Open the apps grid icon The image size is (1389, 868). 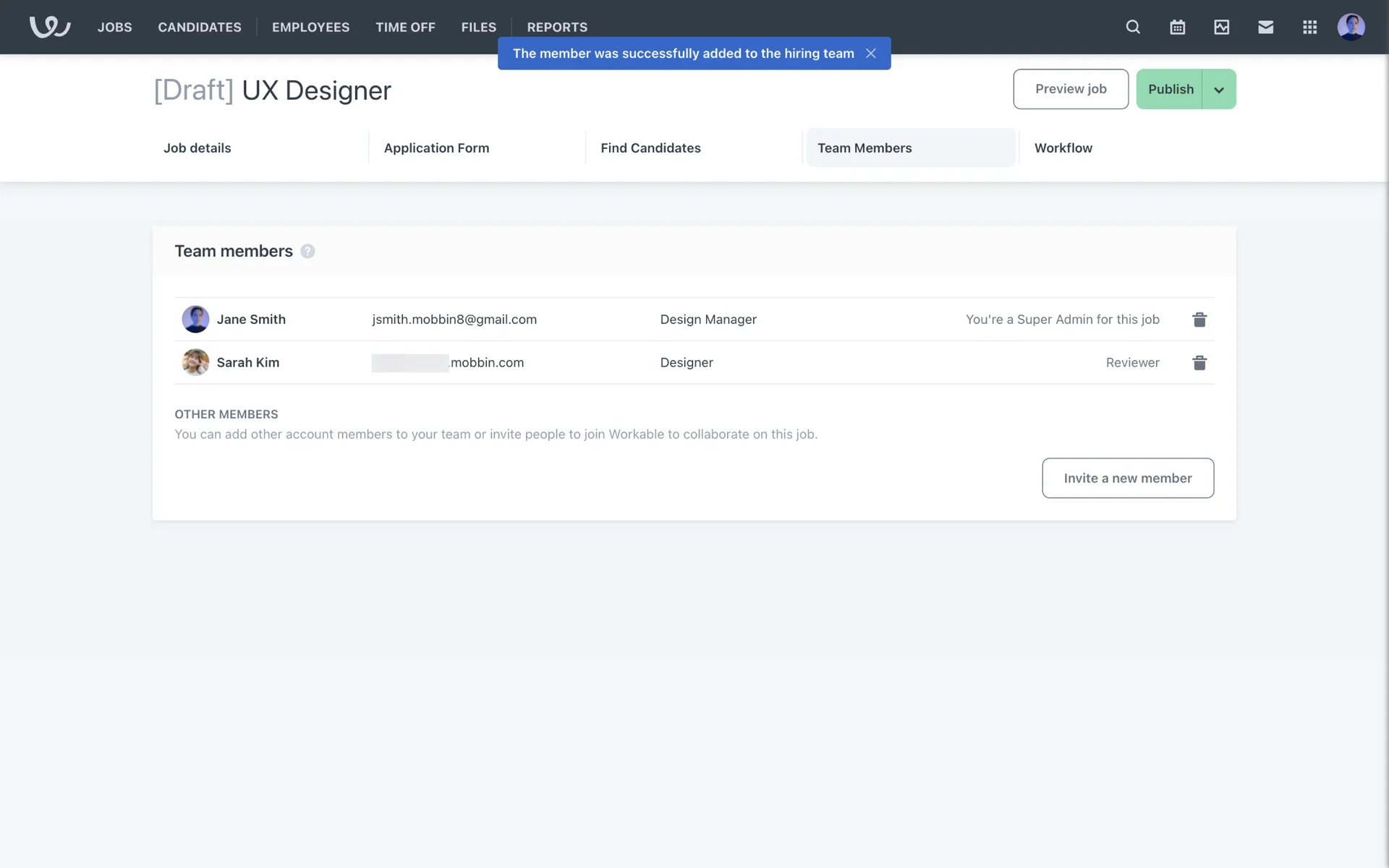[1309, 27]
